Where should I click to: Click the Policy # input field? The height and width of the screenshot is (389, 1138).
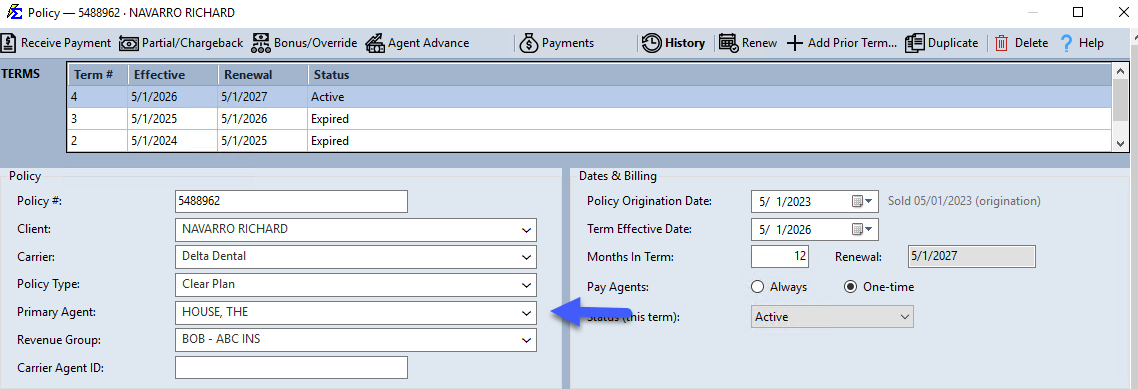291,201
